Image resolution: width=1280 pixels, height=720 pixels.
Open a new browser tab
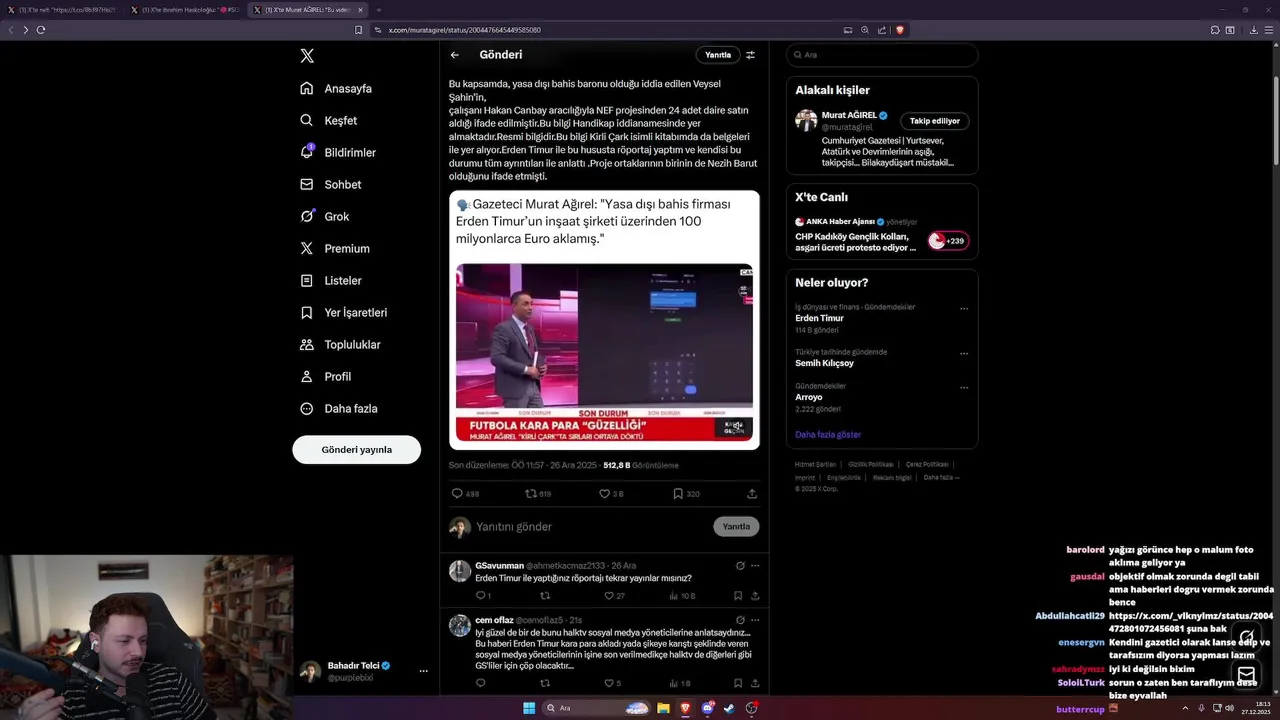tap(379, 10)
